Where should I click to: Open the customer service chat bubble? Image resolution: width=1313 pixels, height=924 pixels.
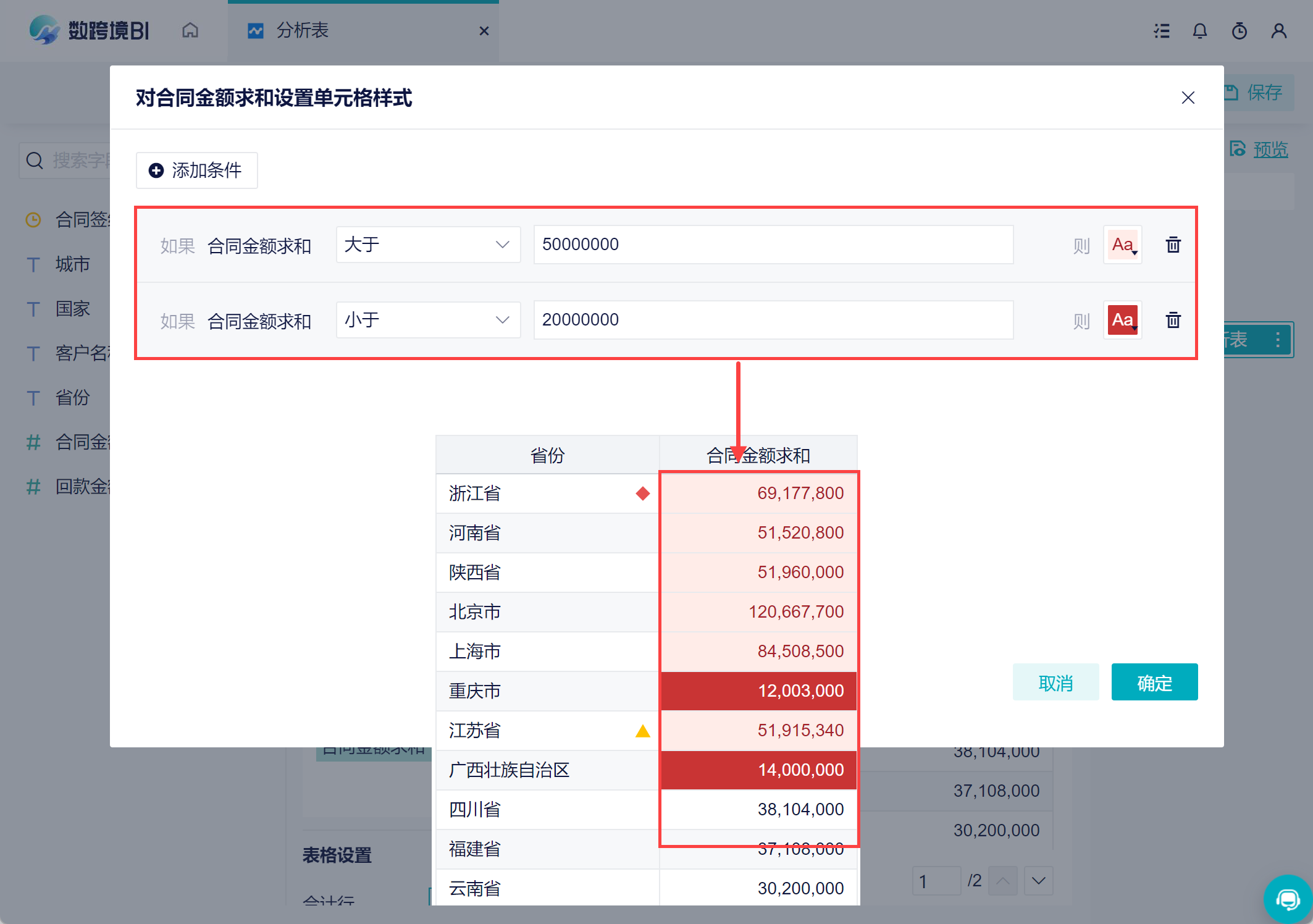pyautogui.click(x=1288, y=899)
